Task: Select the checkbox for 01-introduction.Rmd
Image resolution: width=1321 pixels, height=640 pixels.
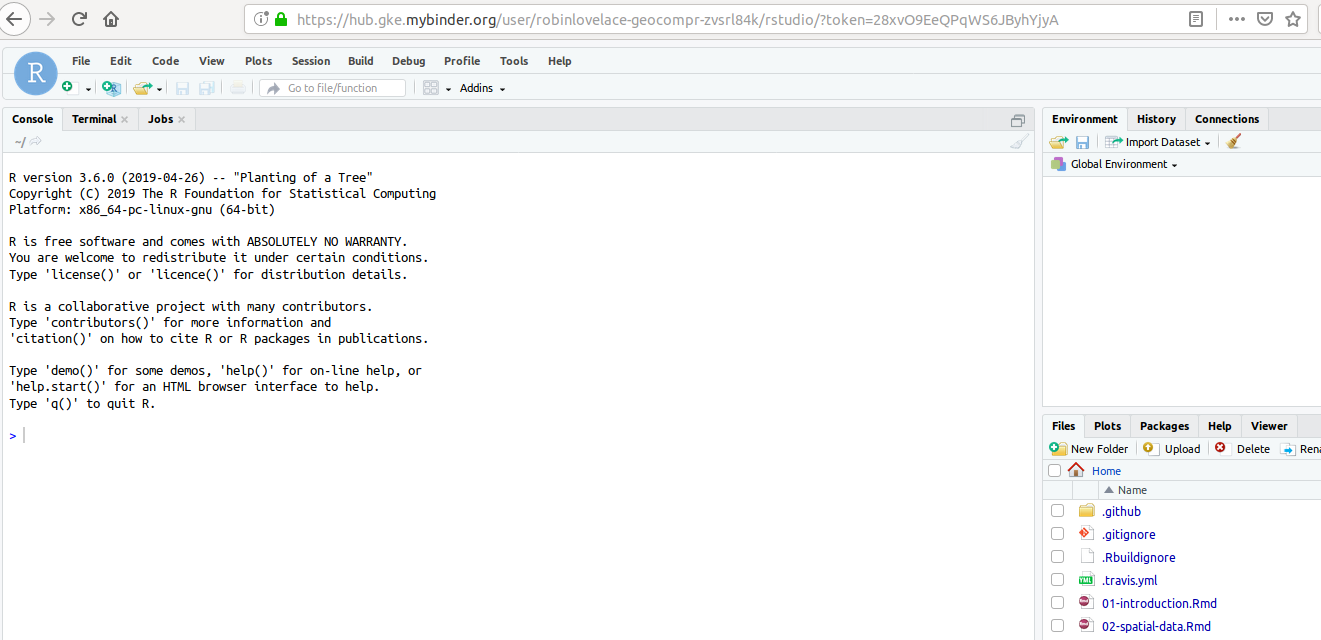Action: (x=1057, y=602)
